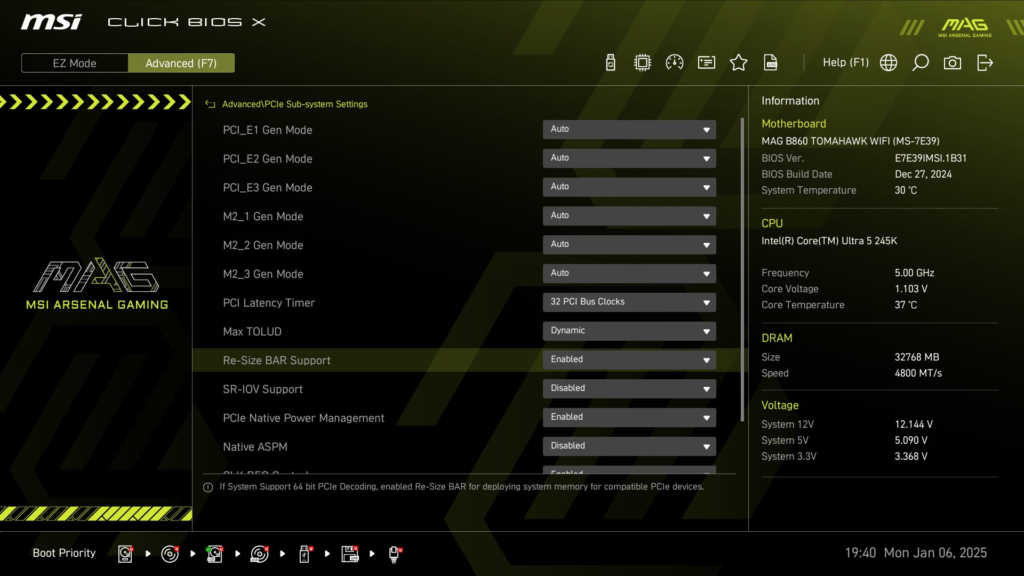Change language via the globe icon
1024x576 pixels.
point(889,62)
